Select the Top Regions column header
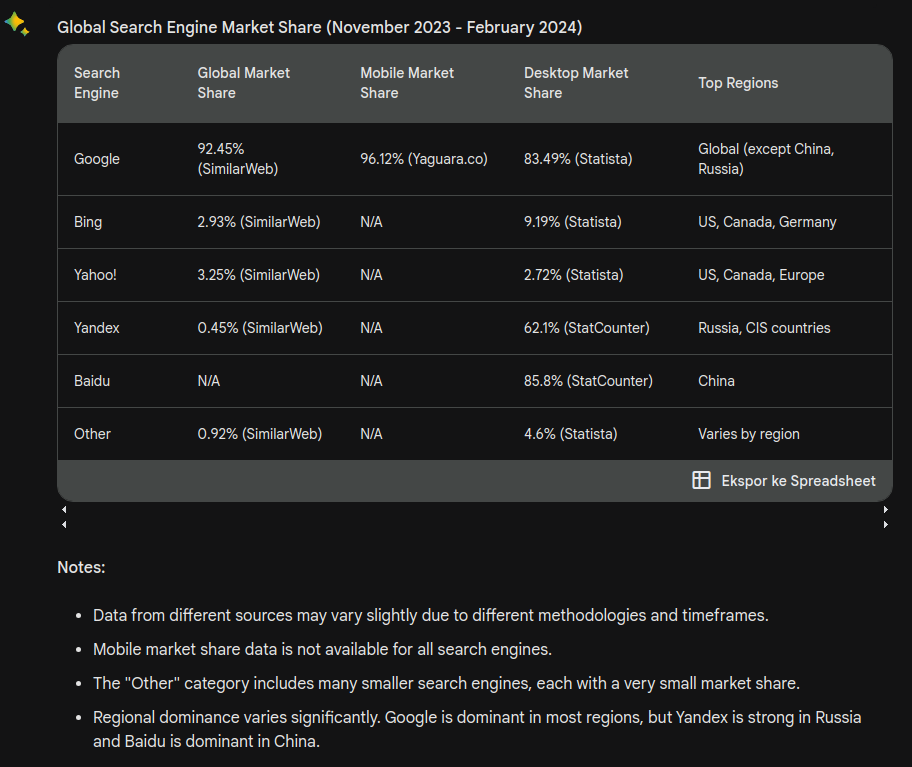Image resolution: width=912 pixels, height=767 pixels. [738, 83]
